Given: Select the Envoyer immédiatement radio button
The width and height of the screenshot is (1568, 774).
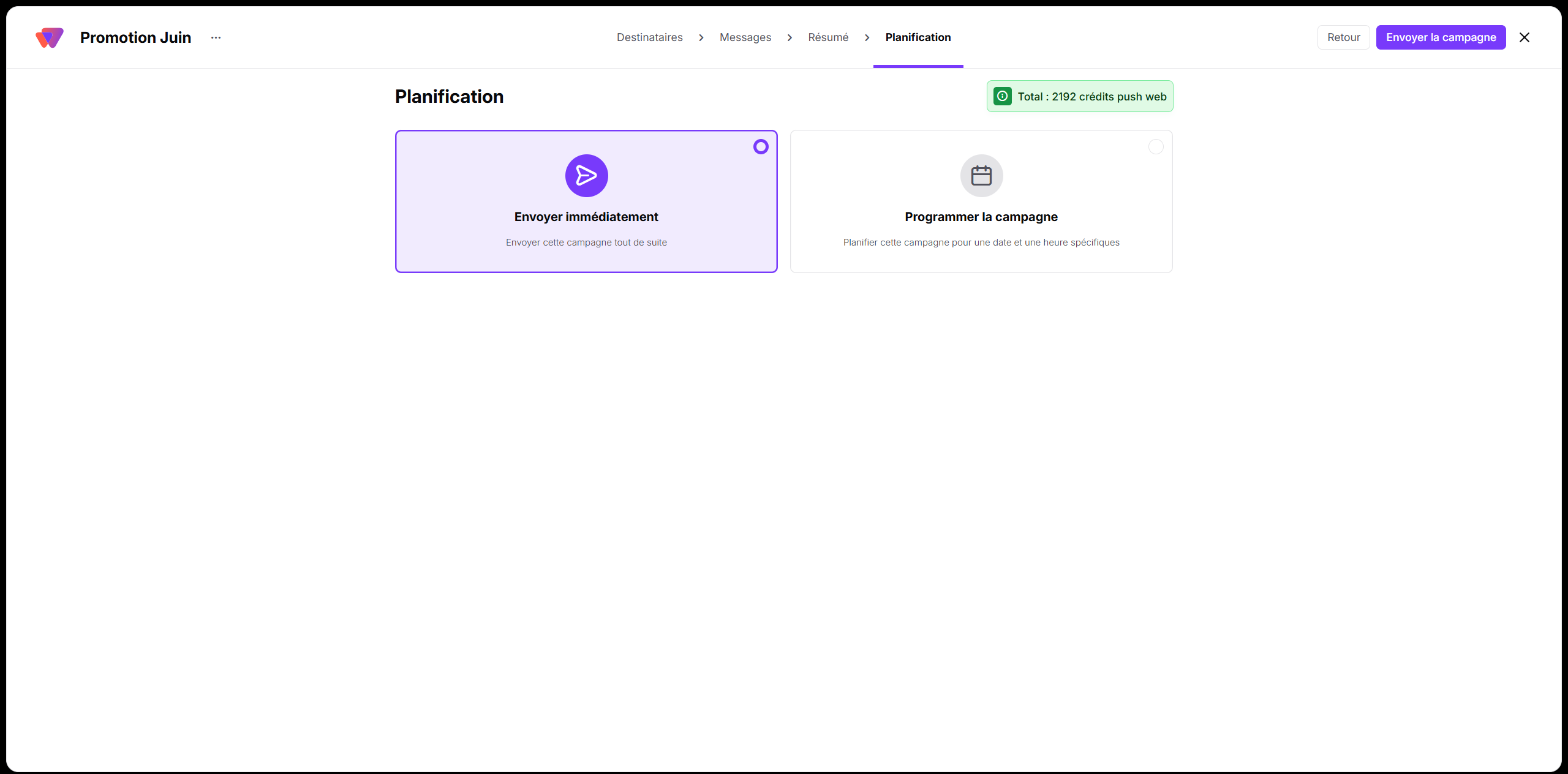Looking at the screenshot, I should (761, 147).
